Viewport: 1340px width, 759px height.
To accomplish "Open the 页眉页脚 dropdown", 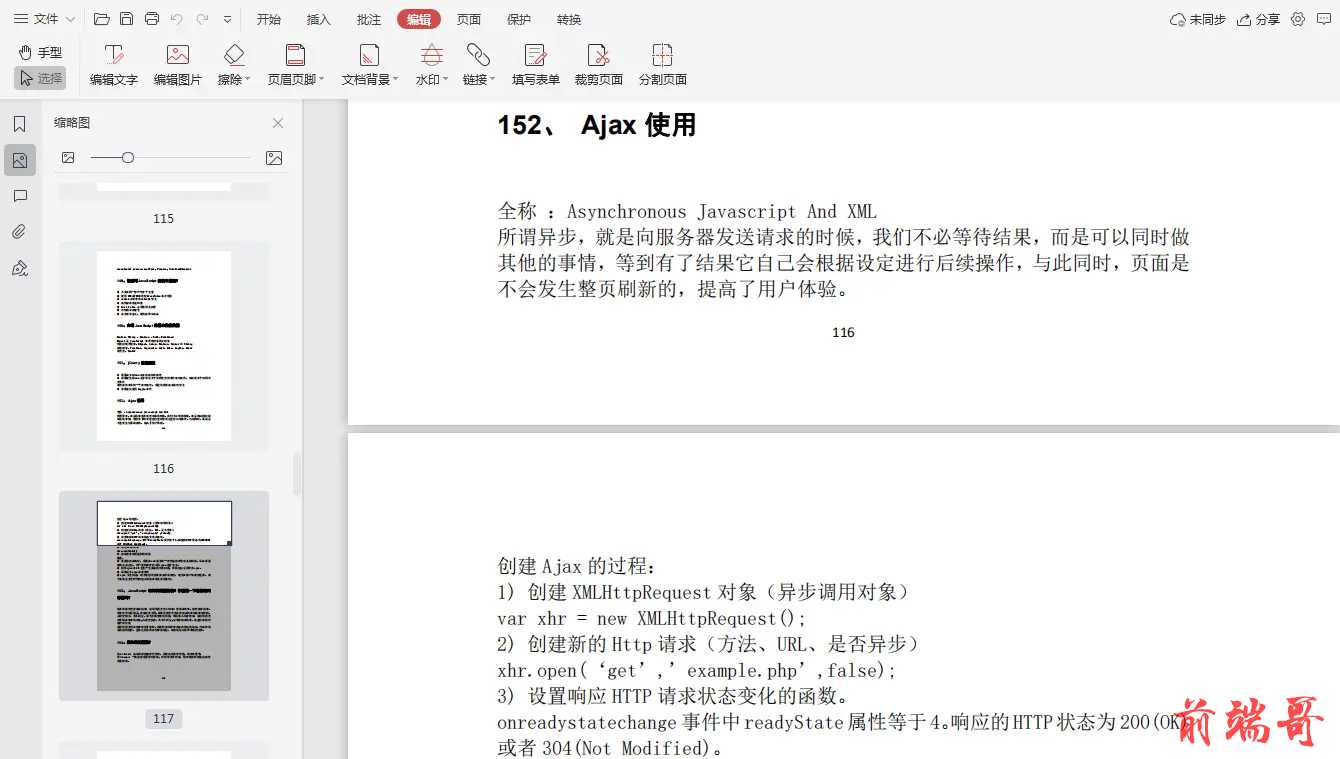I will (295, 65).
